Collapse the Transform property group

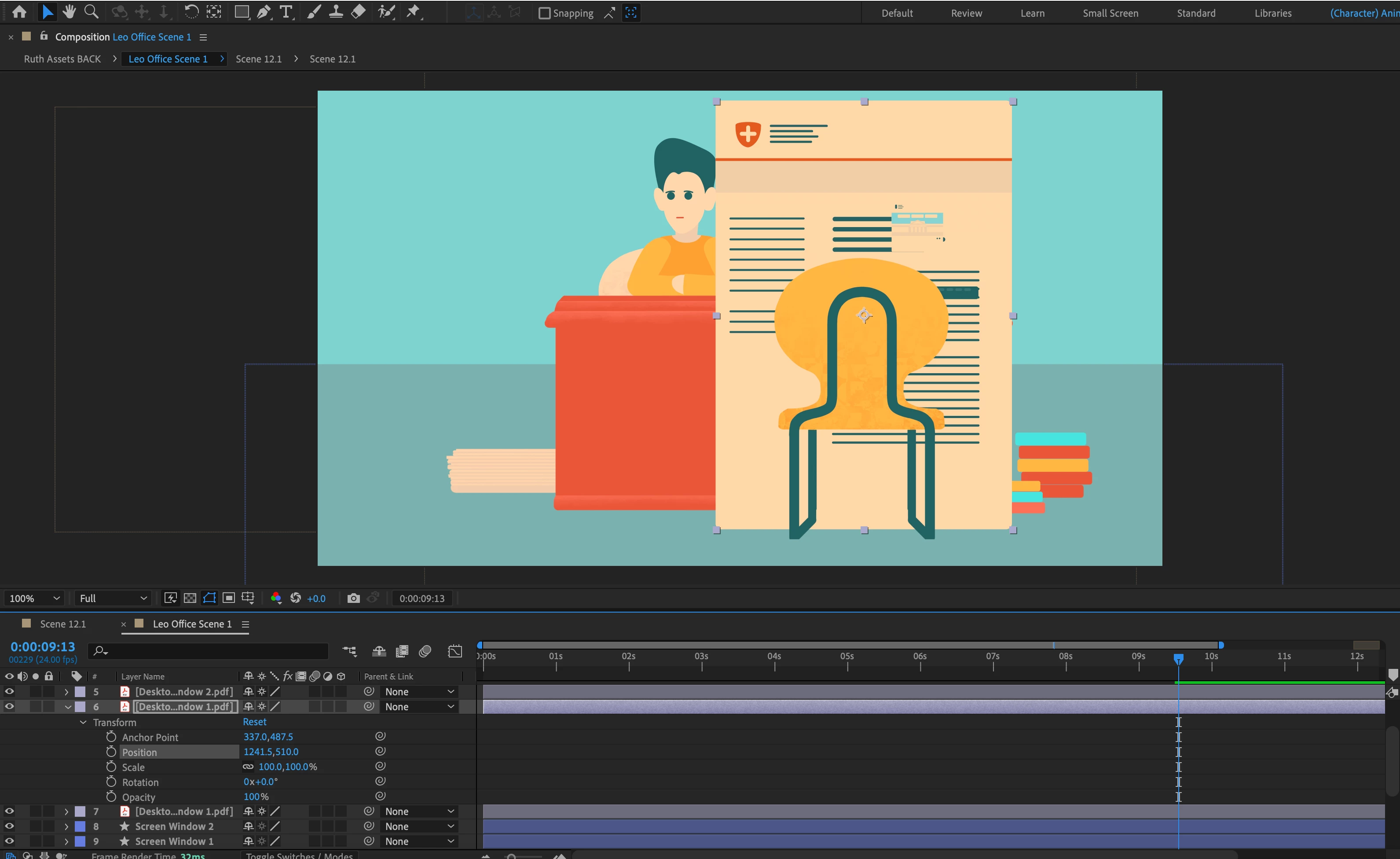tap(83, 722)
